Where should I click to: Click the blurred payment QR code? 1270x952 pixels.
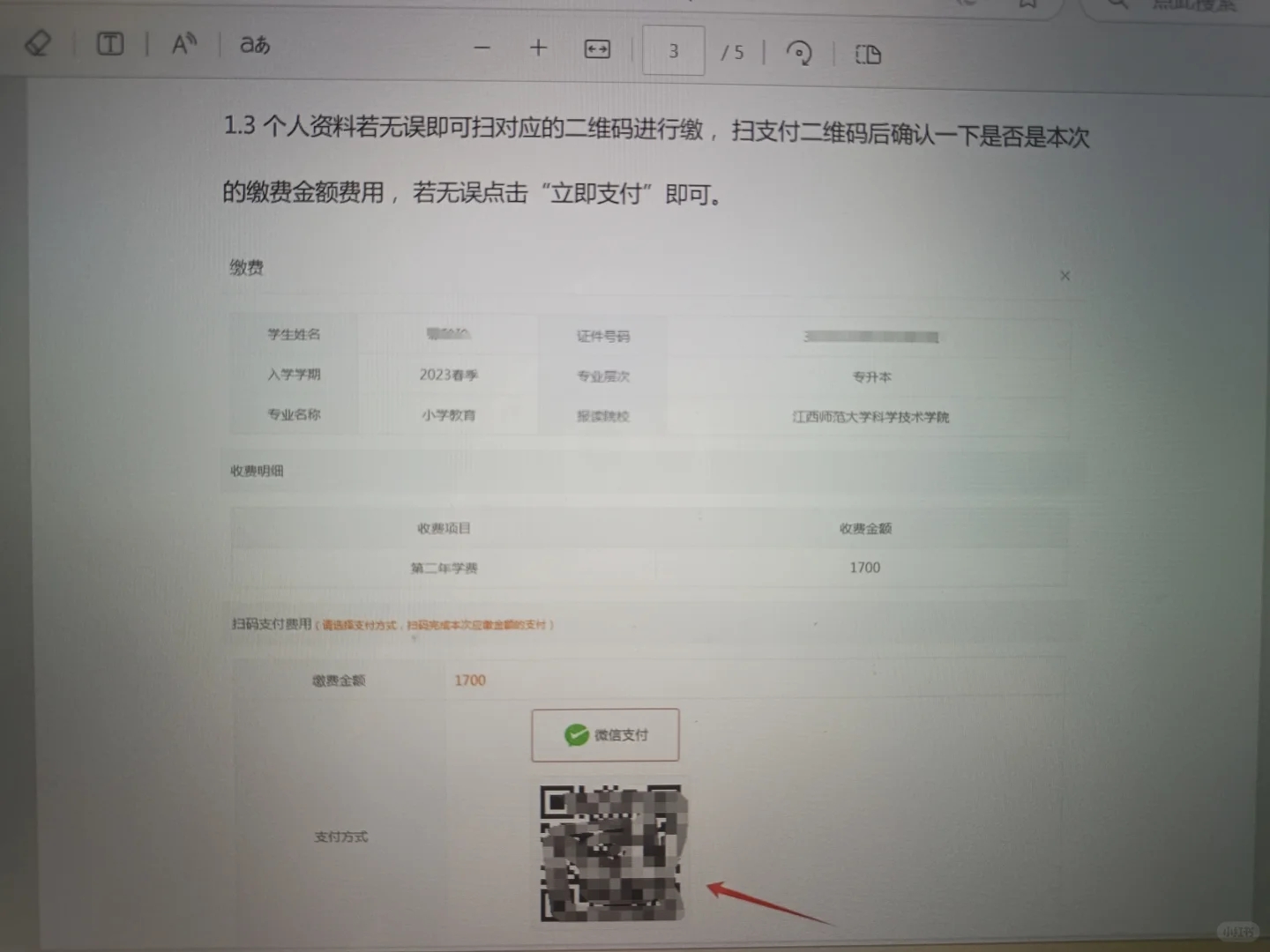coord(613,852)
